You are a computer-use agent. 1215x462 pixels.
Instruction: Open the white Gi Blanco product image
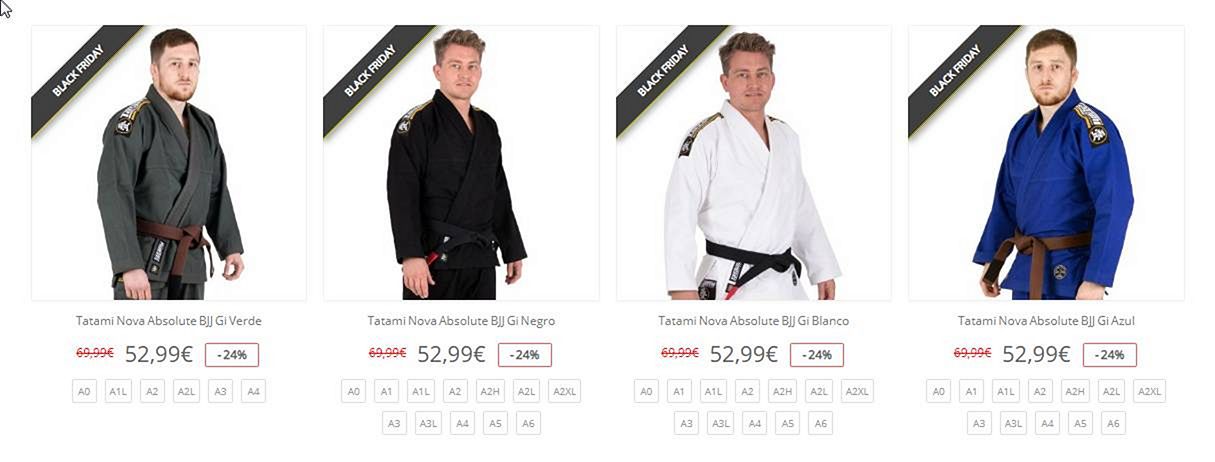coord(754,163)
